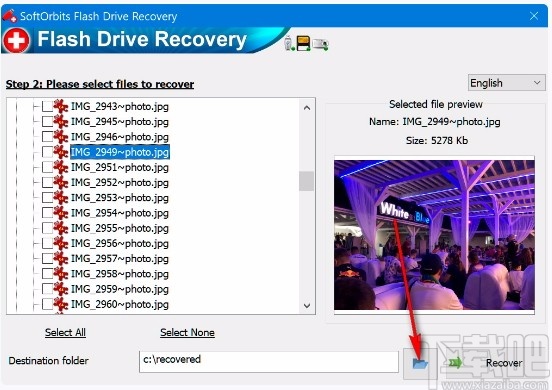Click file icon beside IMG_2960~photo.jpg
The height and width of the screenshot is (390, 552).
coord(61,304)
